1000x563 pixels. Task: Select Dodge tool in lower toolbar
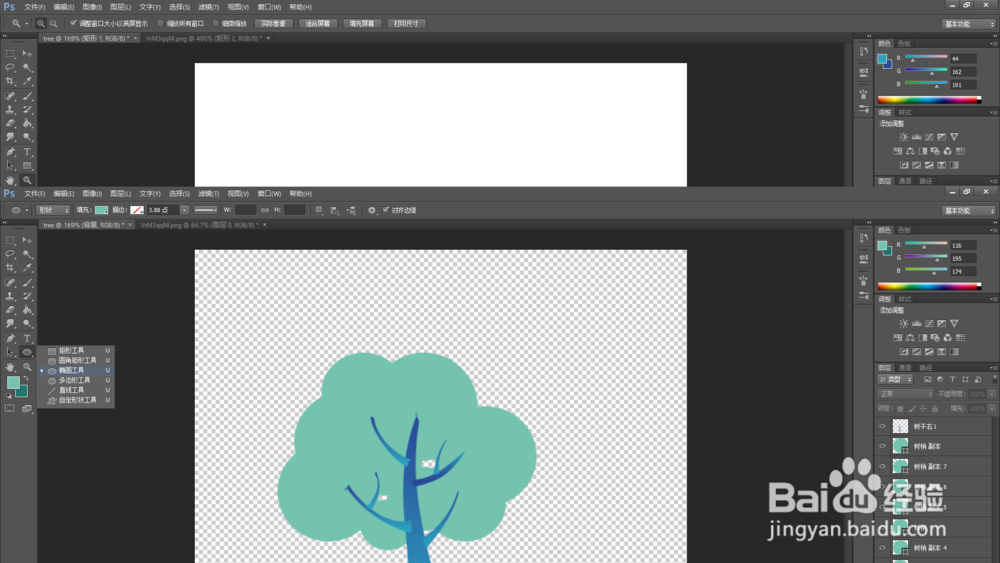coord(27,324)
